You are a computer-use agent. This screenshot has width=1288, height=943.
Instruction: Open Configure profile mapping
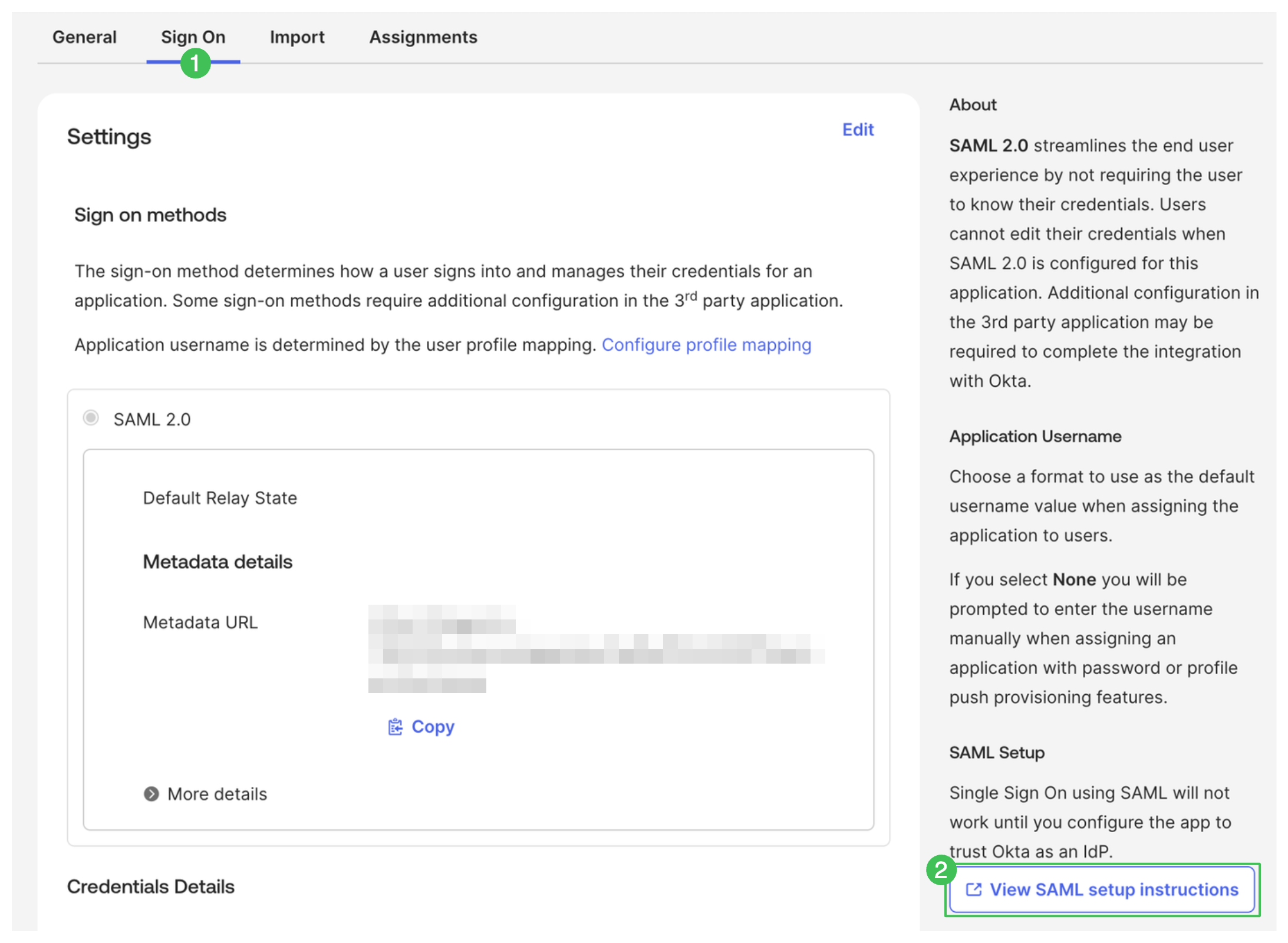(x=707, y=344)
